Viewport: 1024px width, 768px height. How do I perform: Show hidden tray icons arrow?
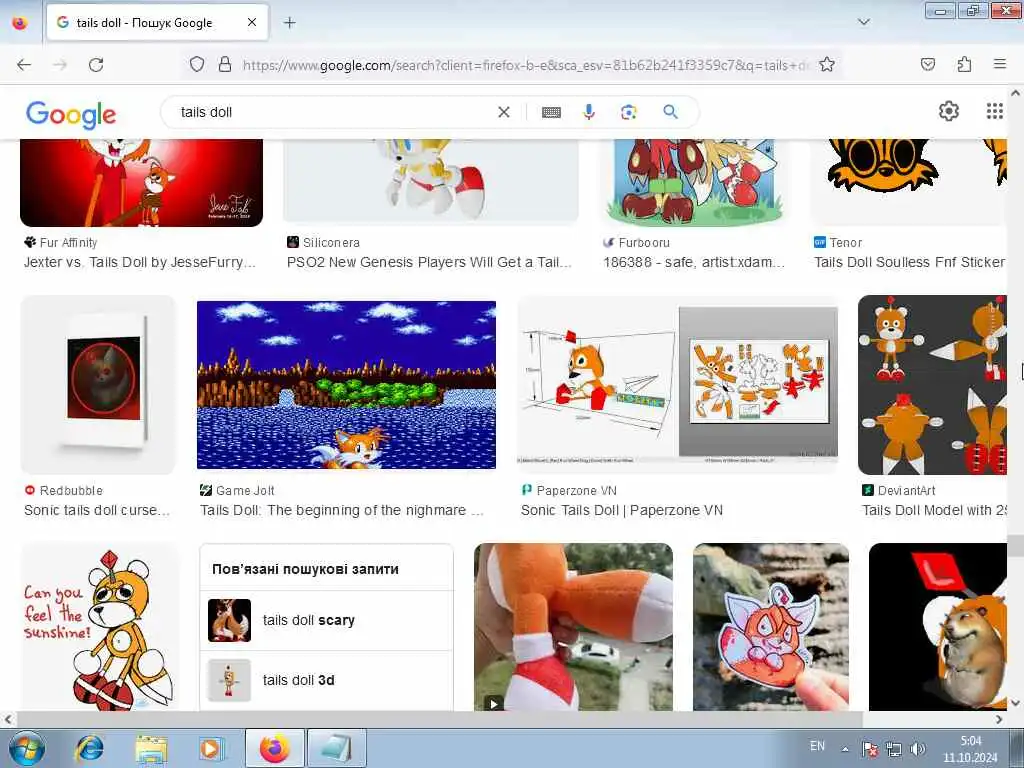point(845,748)
